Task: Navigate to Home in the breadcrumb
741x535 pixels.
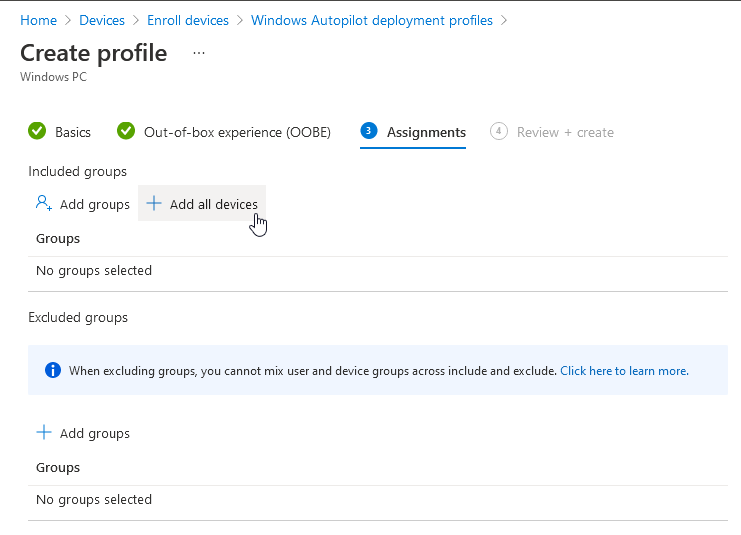Action: (x=38, y=20)
